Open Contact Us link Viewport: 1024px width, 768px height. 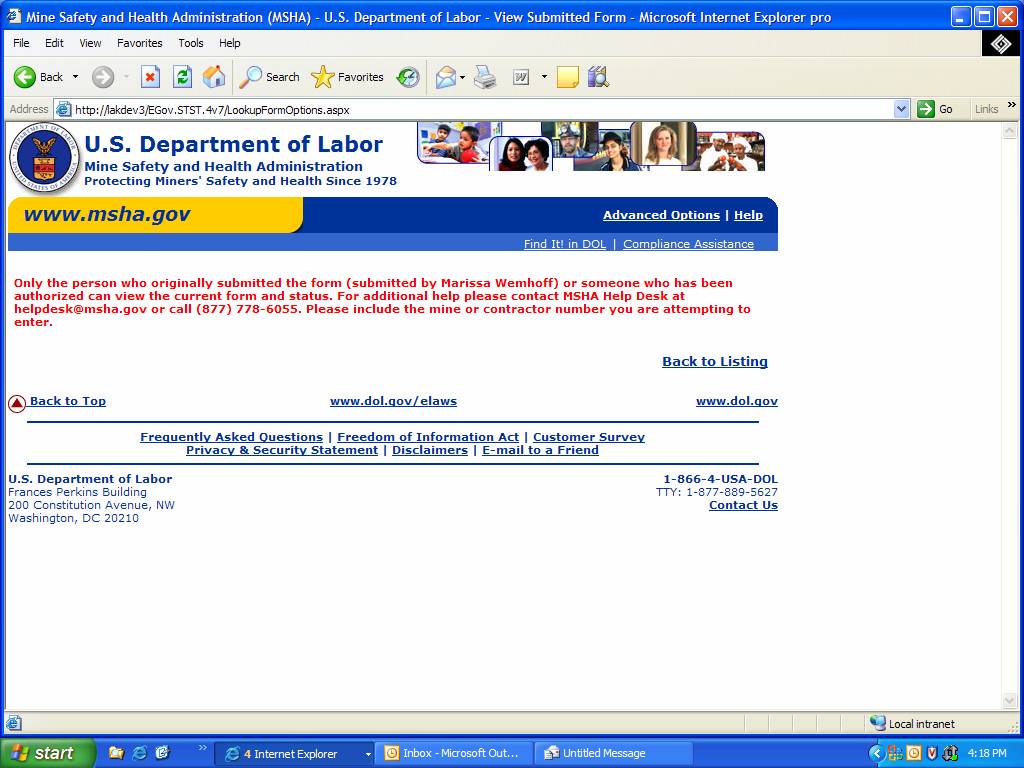pos(743,505)
